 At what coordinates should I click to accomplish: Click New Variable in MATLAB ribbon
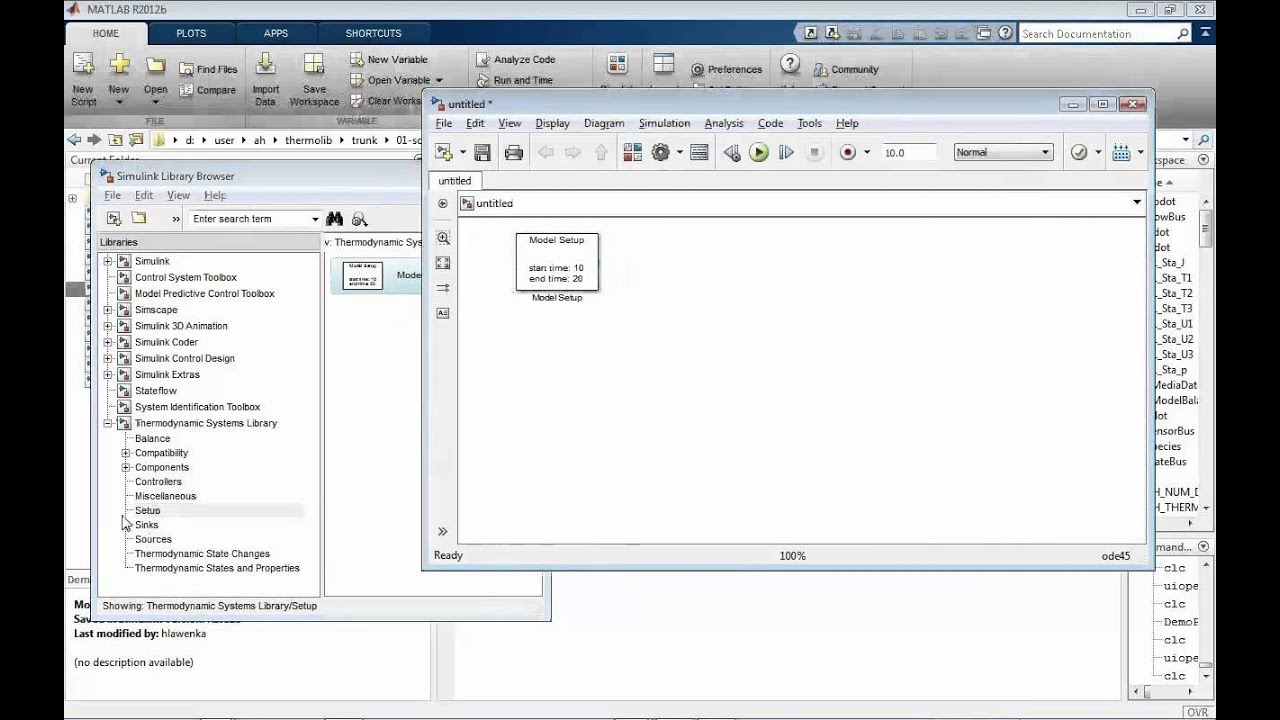[x=389, y=59]
